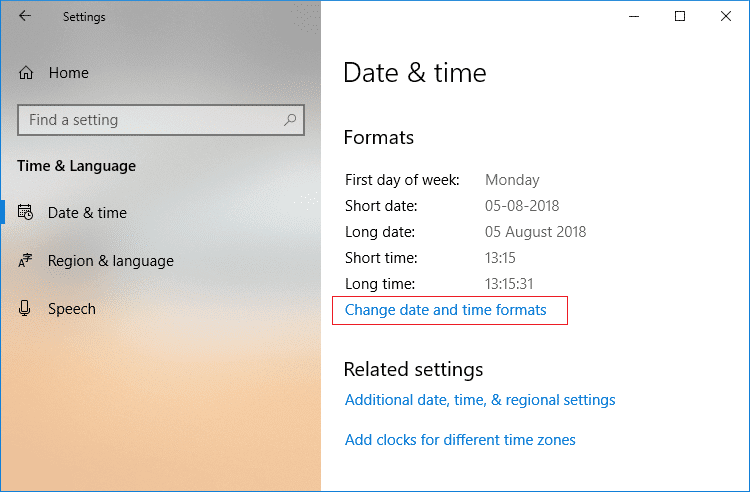Image resolution: width=750 pixels, height=492 pixels.
Task: Click the Date & time calendar-clock icon
Action: point(26,213)
